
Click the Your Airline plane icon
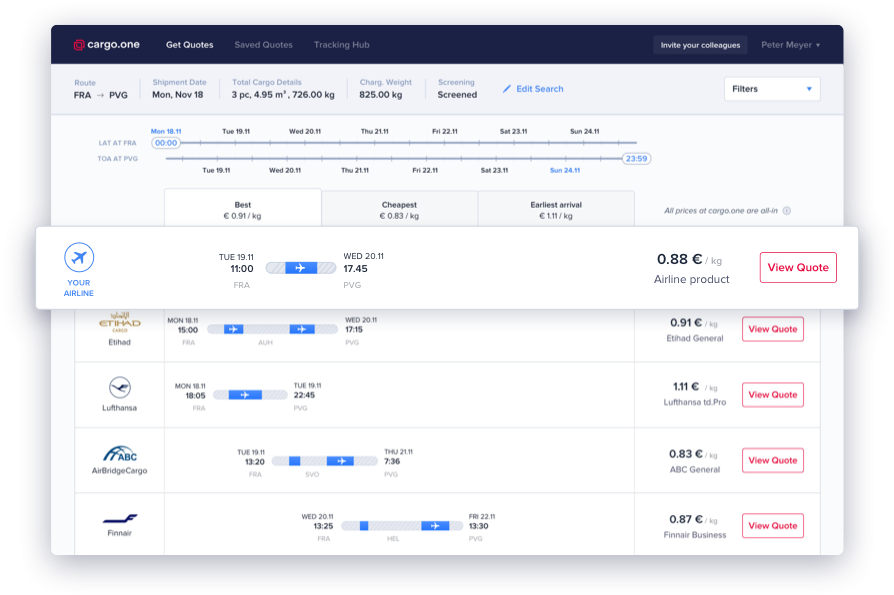(x=79, y=258)
